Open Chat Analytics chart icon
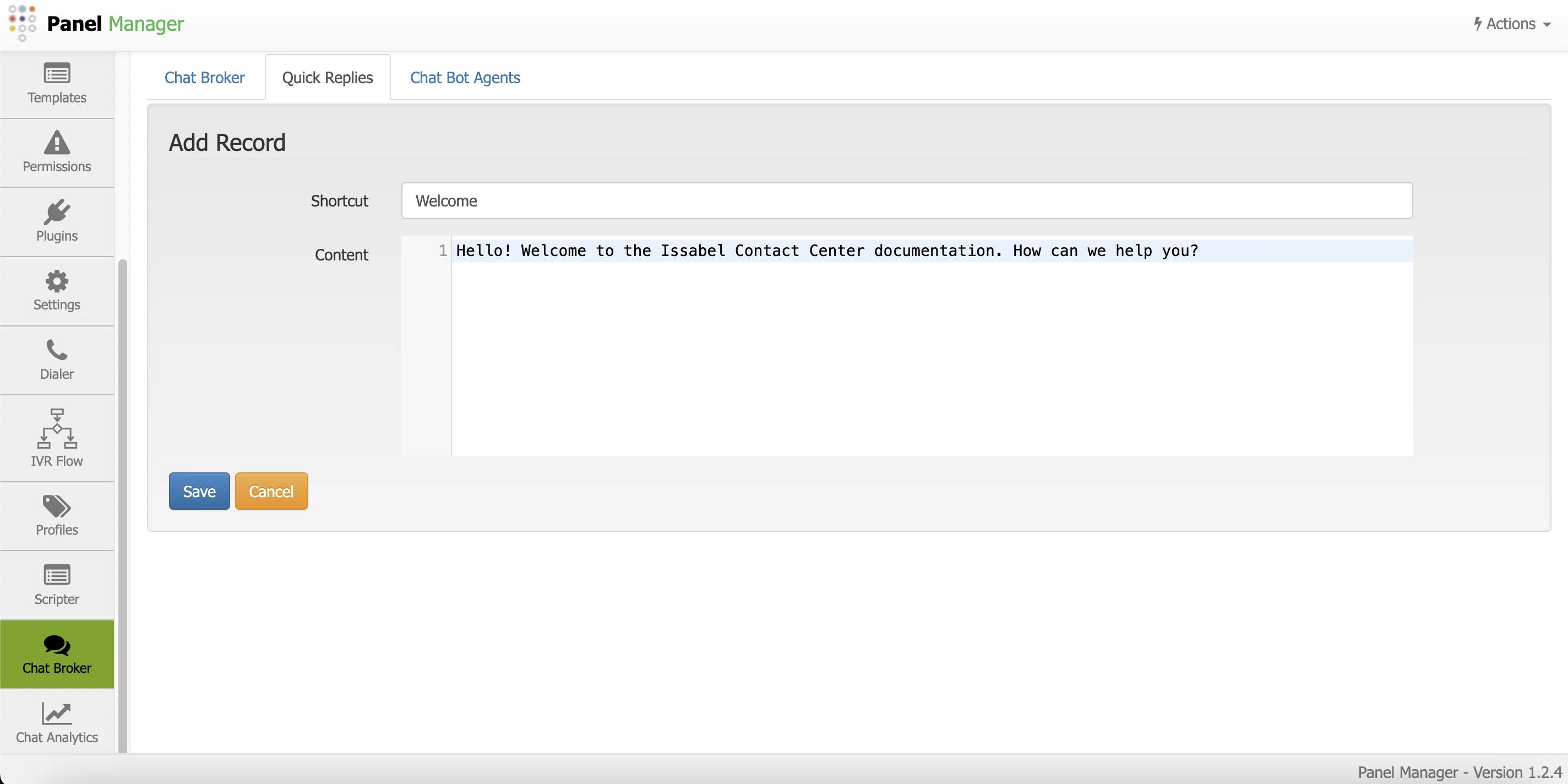This screenshot has height=784, width=1568. click(57, 714)
